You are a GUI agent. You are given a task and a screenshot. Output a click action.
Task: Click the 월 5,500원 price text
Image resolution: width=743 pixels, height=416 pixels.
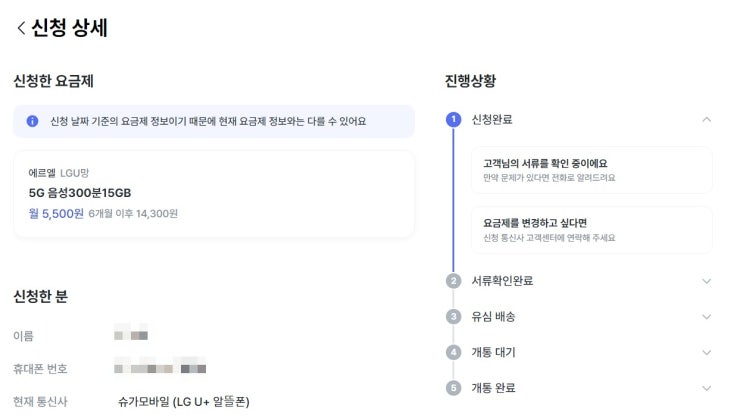pos(56,213)
